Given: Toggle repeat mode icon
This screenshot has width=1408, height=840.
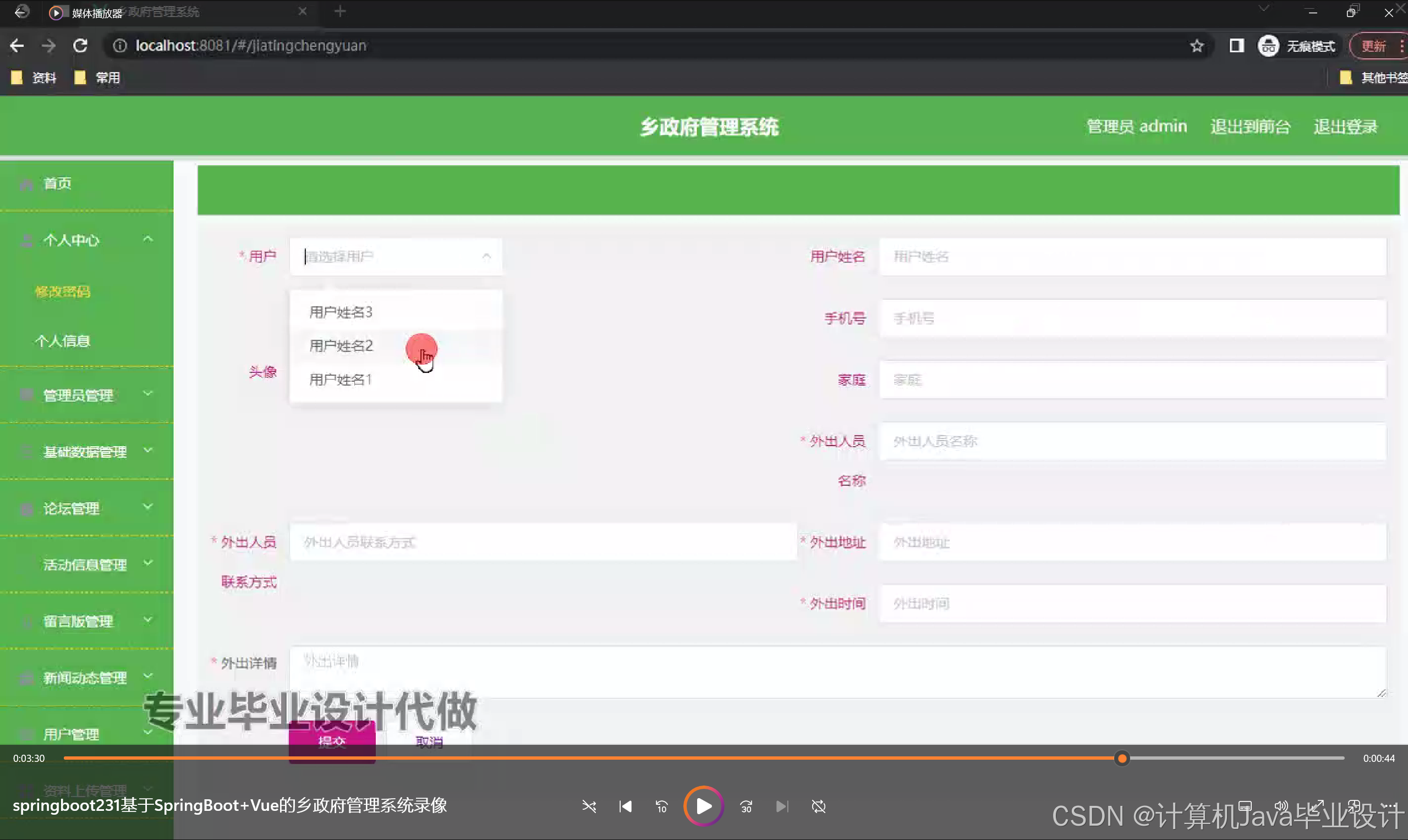Looking at the screenshot, I should pyautogui.click(x=819, y=806).
